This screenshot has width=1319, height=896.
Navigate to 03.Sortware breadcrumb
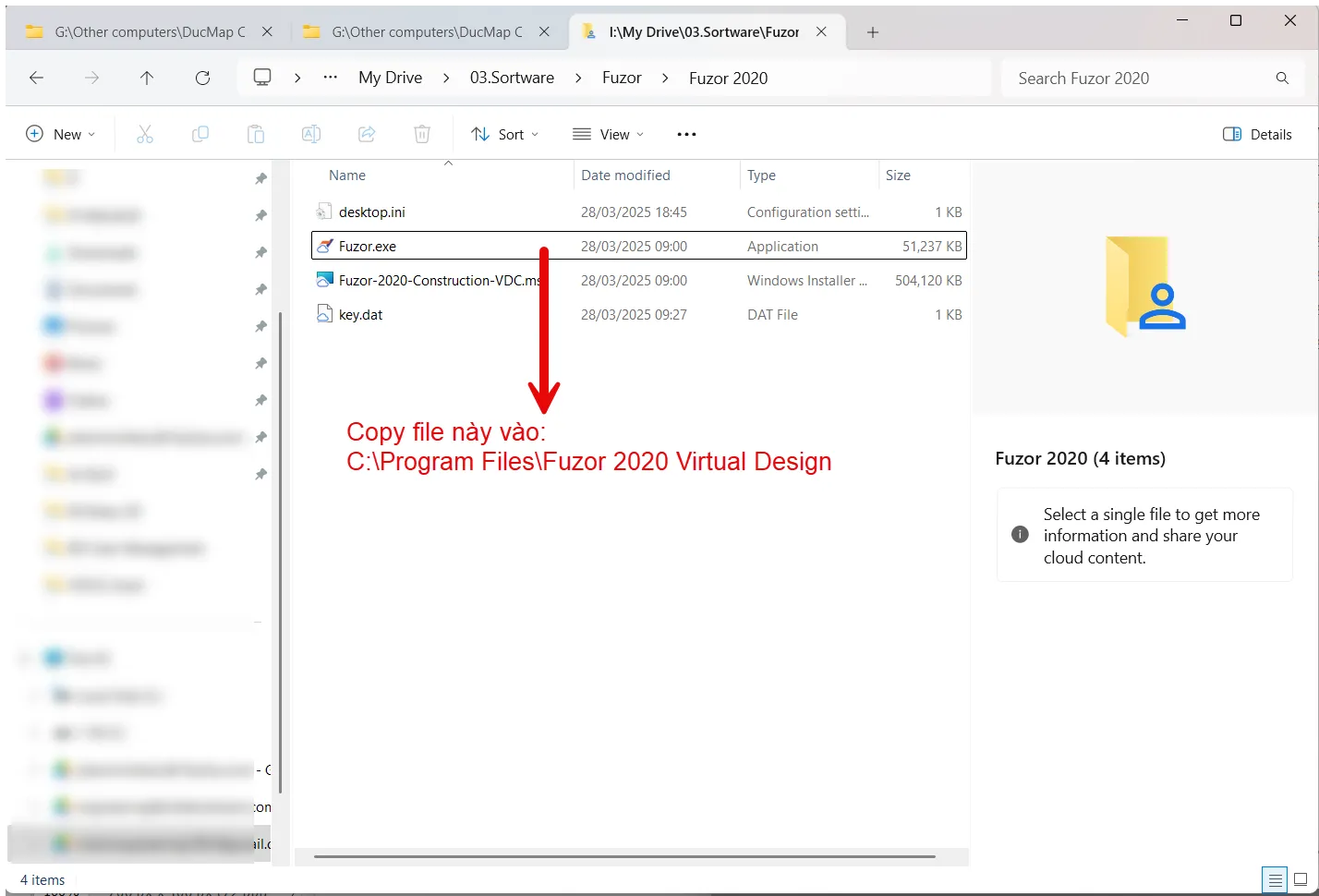click(512, 79)
